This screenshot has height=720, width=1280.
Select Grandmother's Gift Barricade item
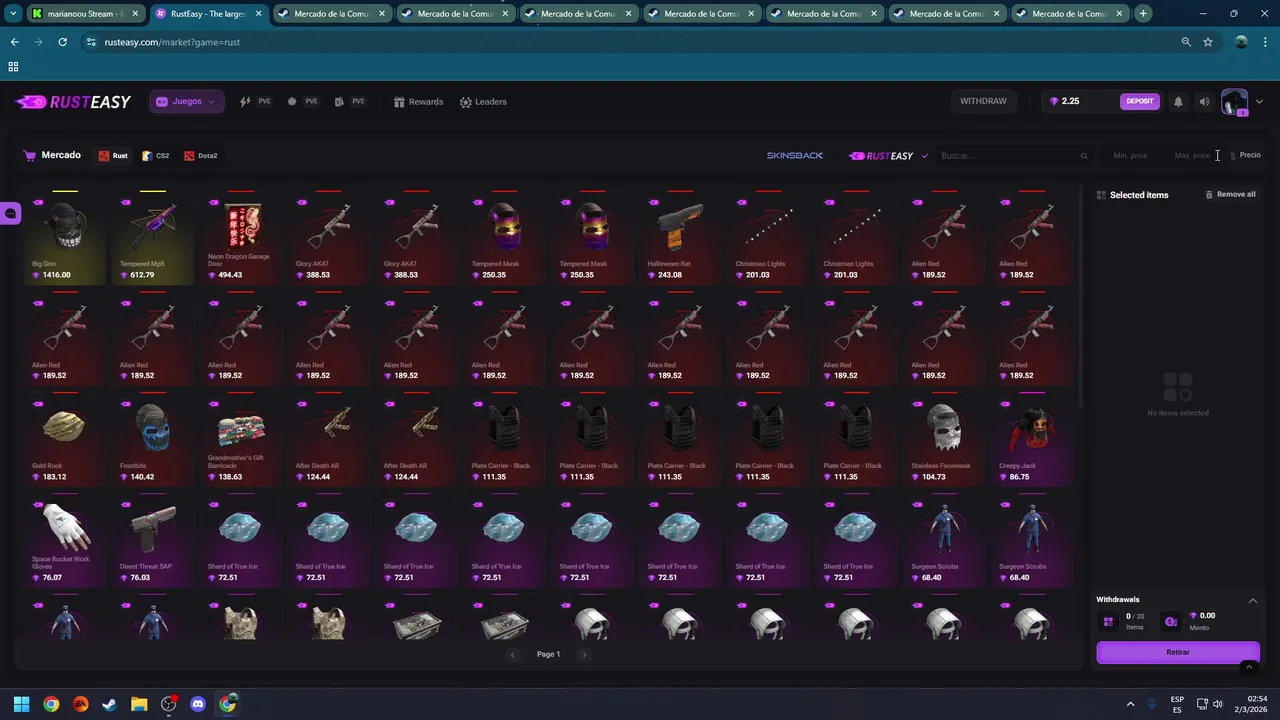pos(241,438)
